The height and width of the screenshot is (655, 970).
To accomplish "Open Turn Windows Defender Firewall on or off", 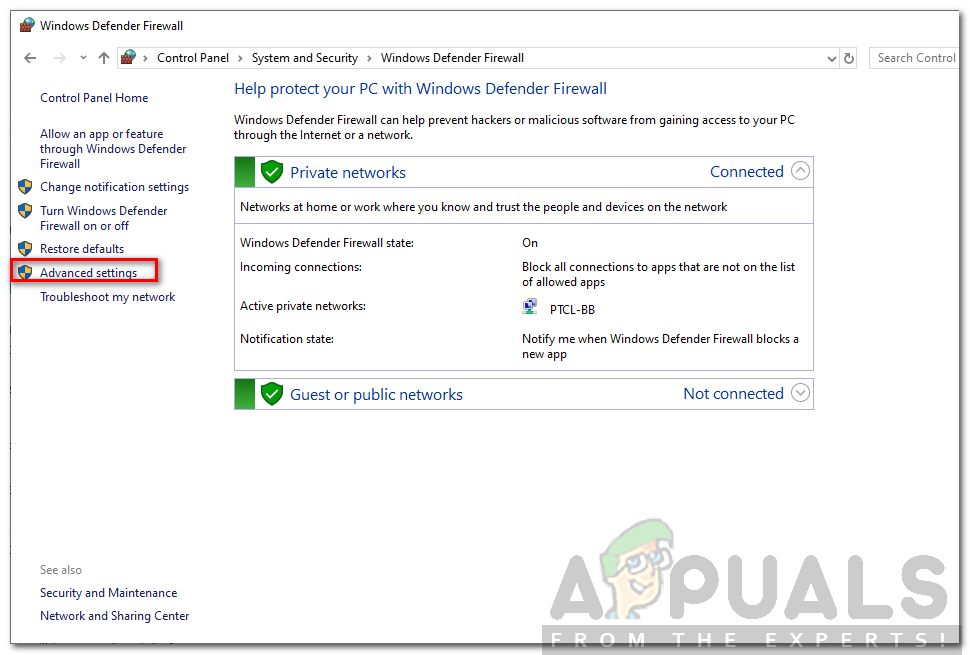I will pyautogui.click(x=103, y=218).
